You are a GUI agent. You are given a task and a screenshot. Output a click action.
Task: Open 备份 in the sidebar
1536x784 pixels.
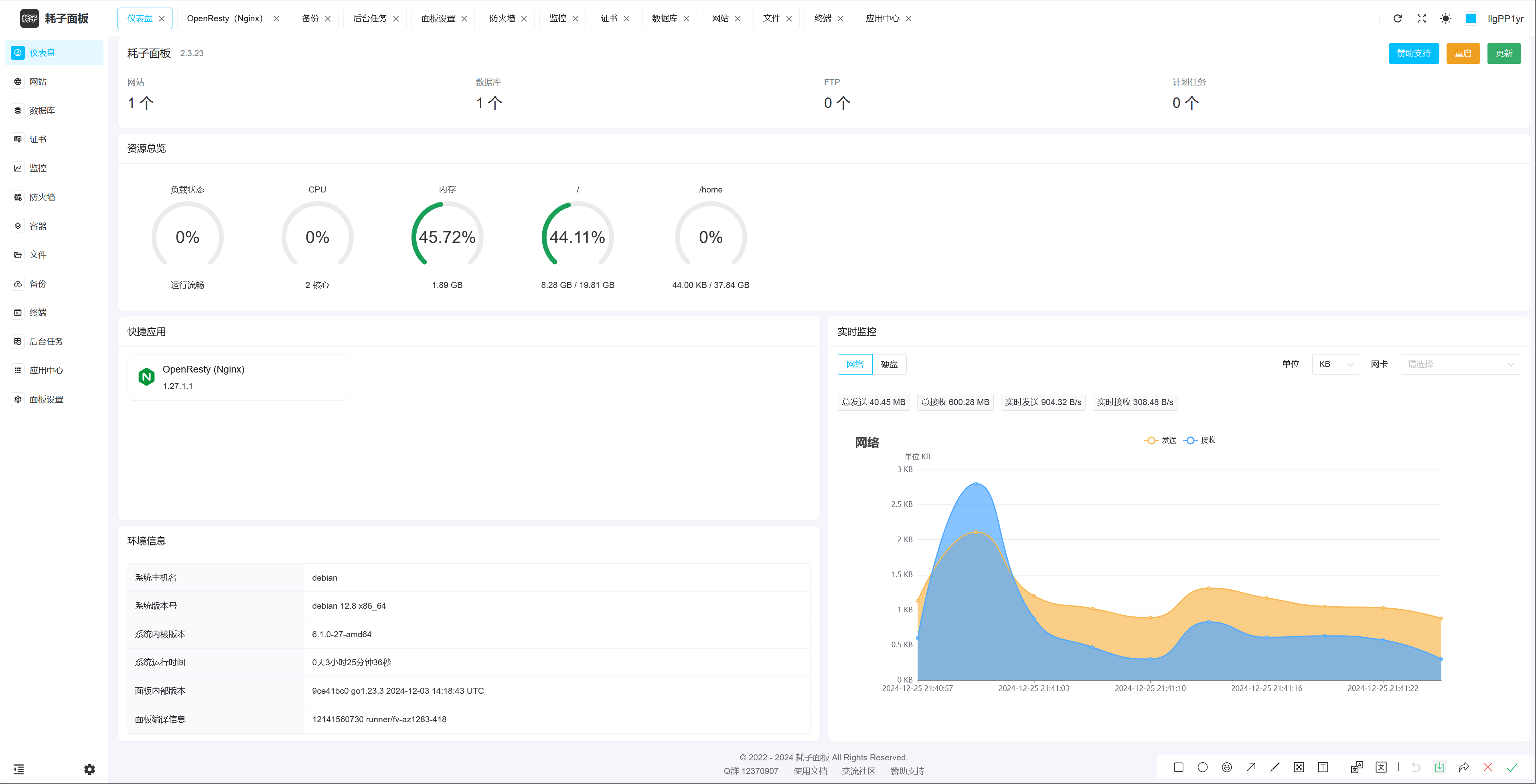tap(54, 284)
